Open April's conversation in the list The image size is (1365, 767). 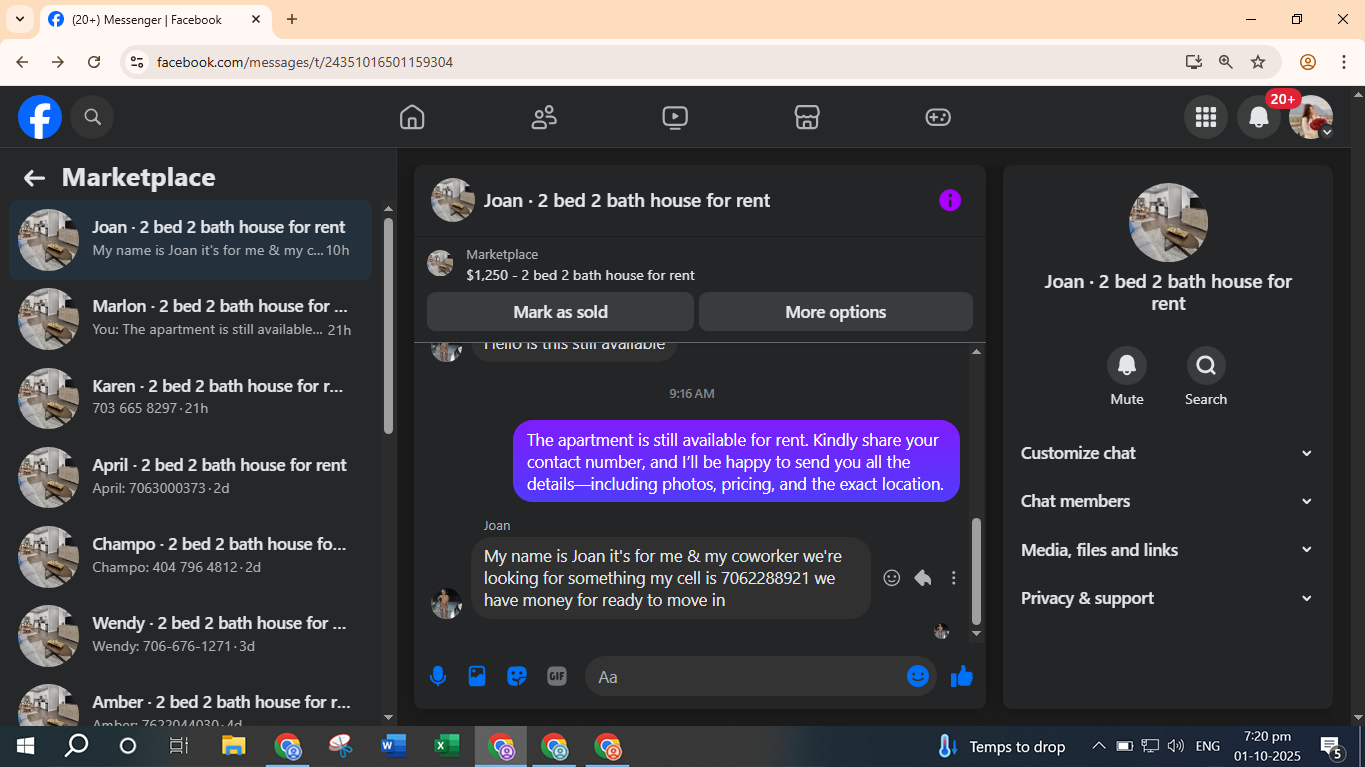[x=191, y=477]
